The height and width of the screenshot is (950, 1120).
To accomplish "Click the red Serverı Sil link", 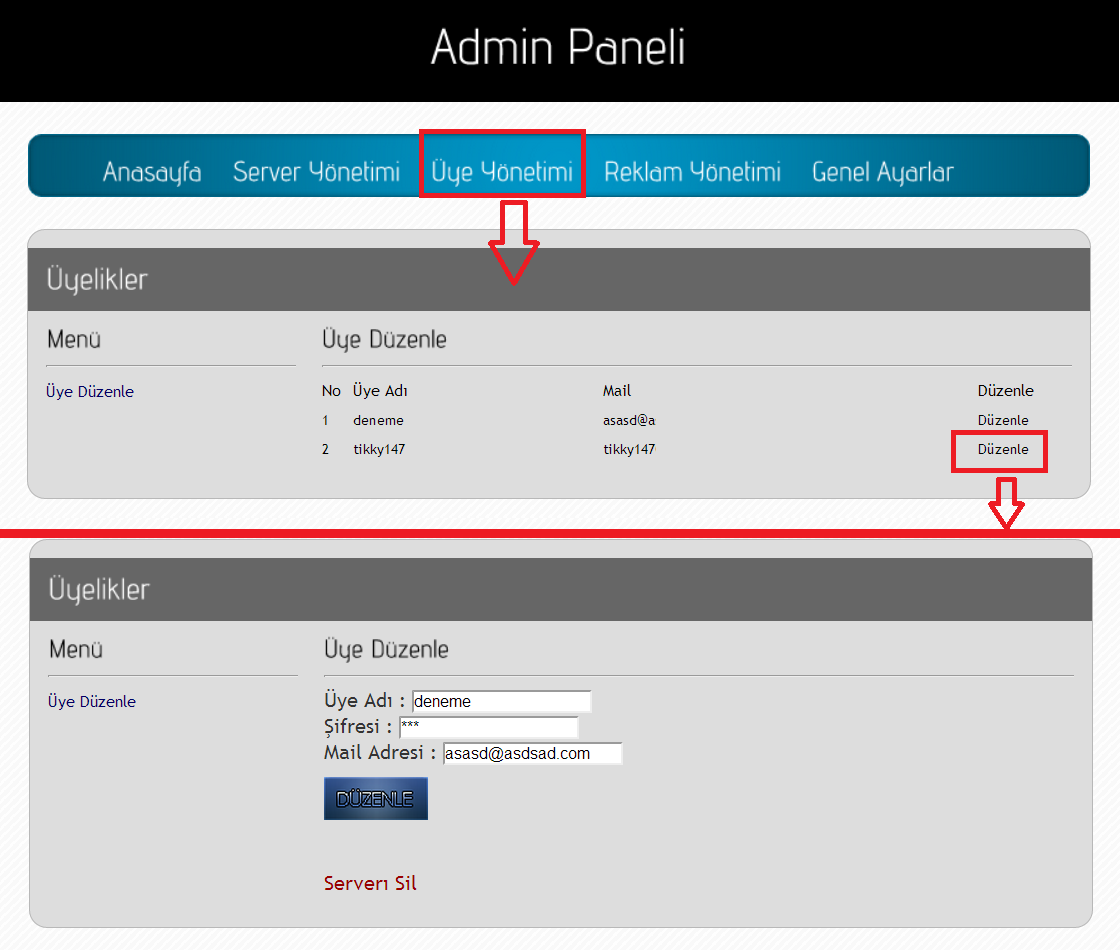I will coord(370,884).
